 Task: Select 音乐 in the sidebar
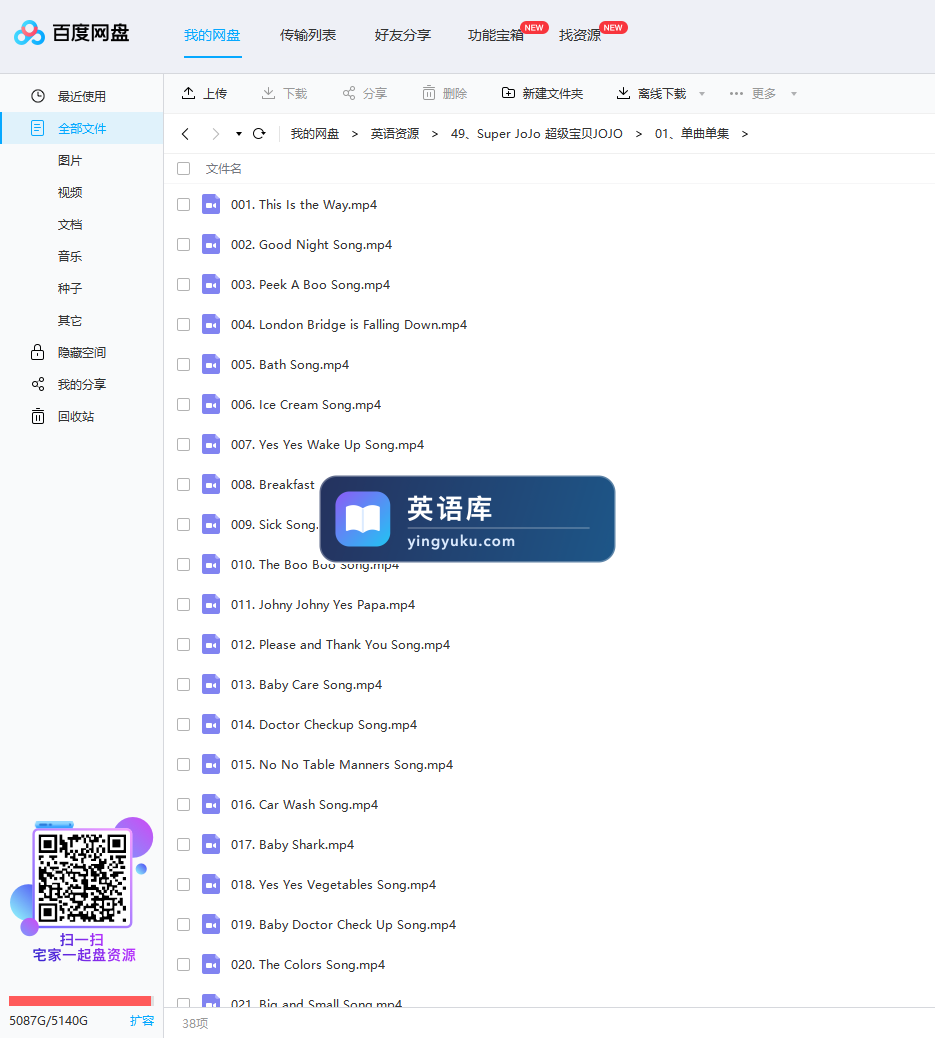pos(70,256)
